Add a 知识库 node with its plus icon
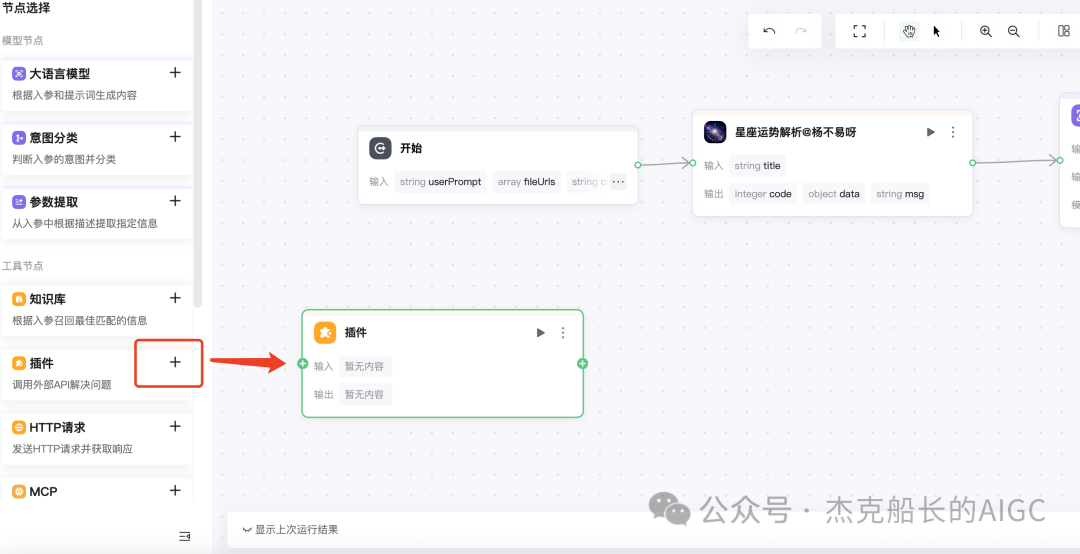The image size is (1080, 554). 175,298
